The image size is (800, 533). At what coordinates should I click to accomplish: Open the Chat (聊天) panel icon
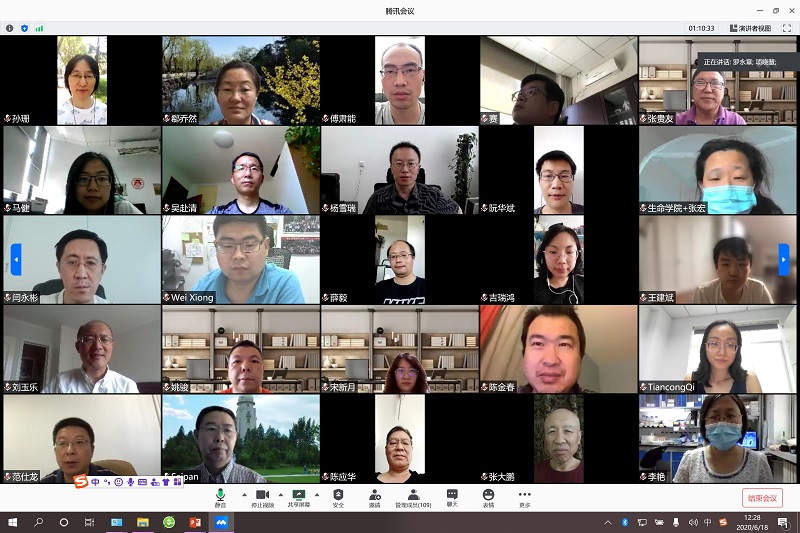(x=452, y=496)
